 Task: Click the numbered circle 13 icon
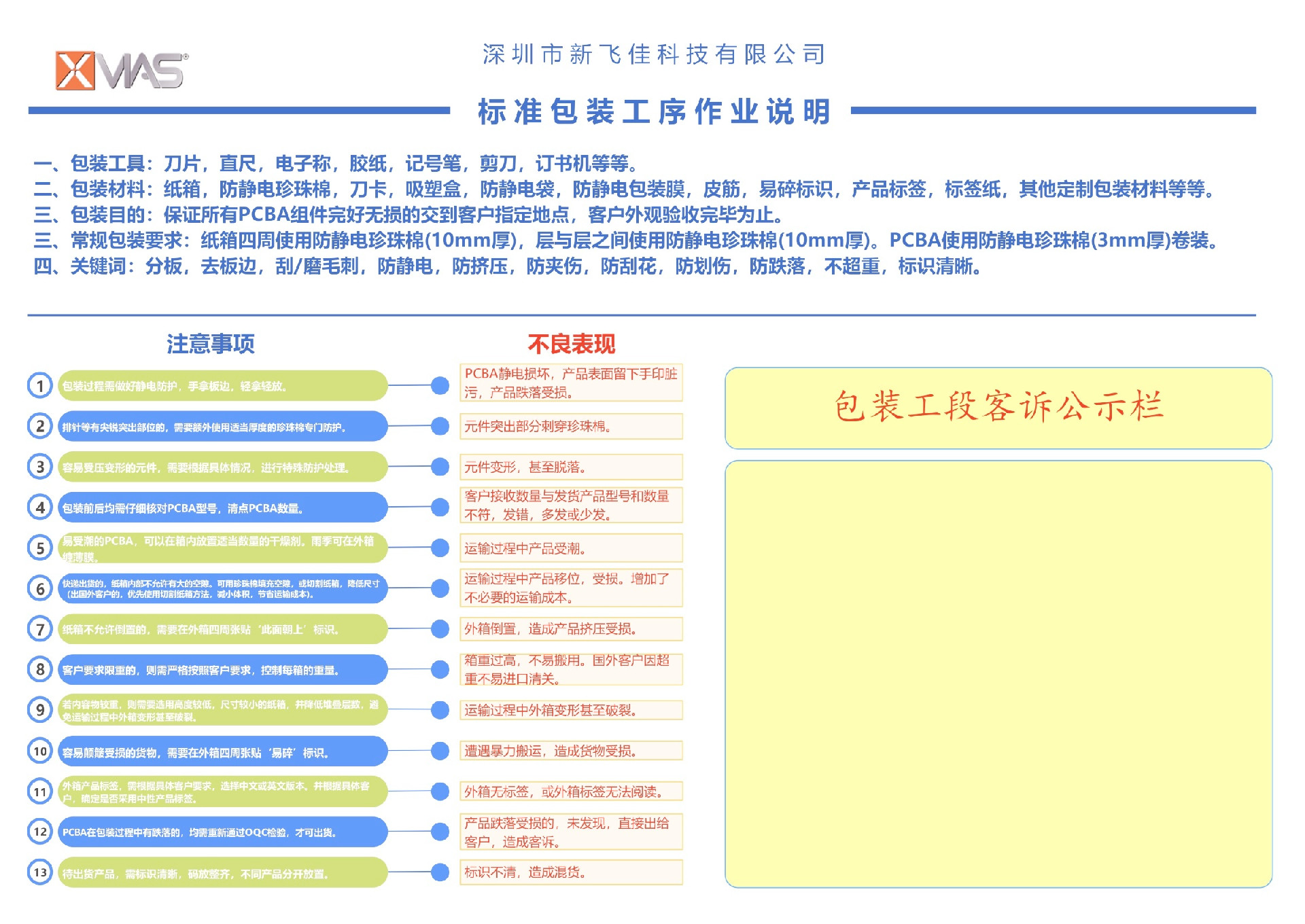[x=40, y=872]
